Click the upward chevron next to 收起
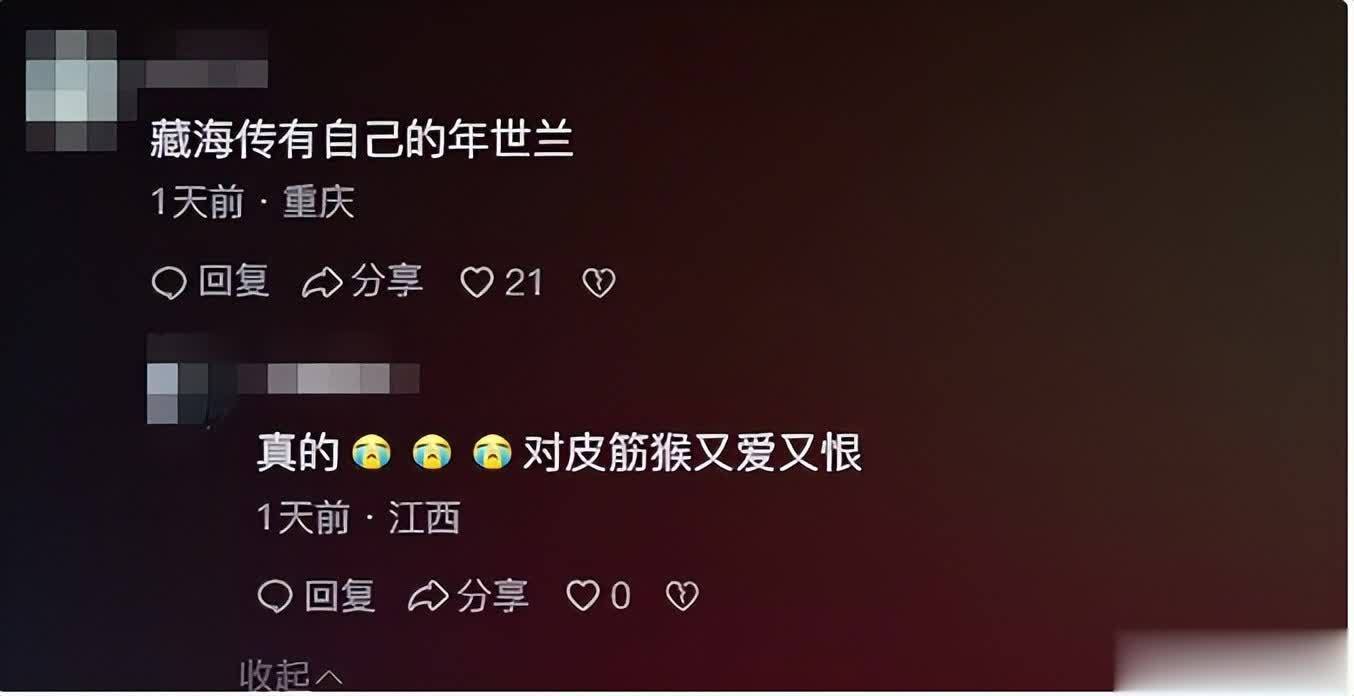 click(x=329, y=679)
